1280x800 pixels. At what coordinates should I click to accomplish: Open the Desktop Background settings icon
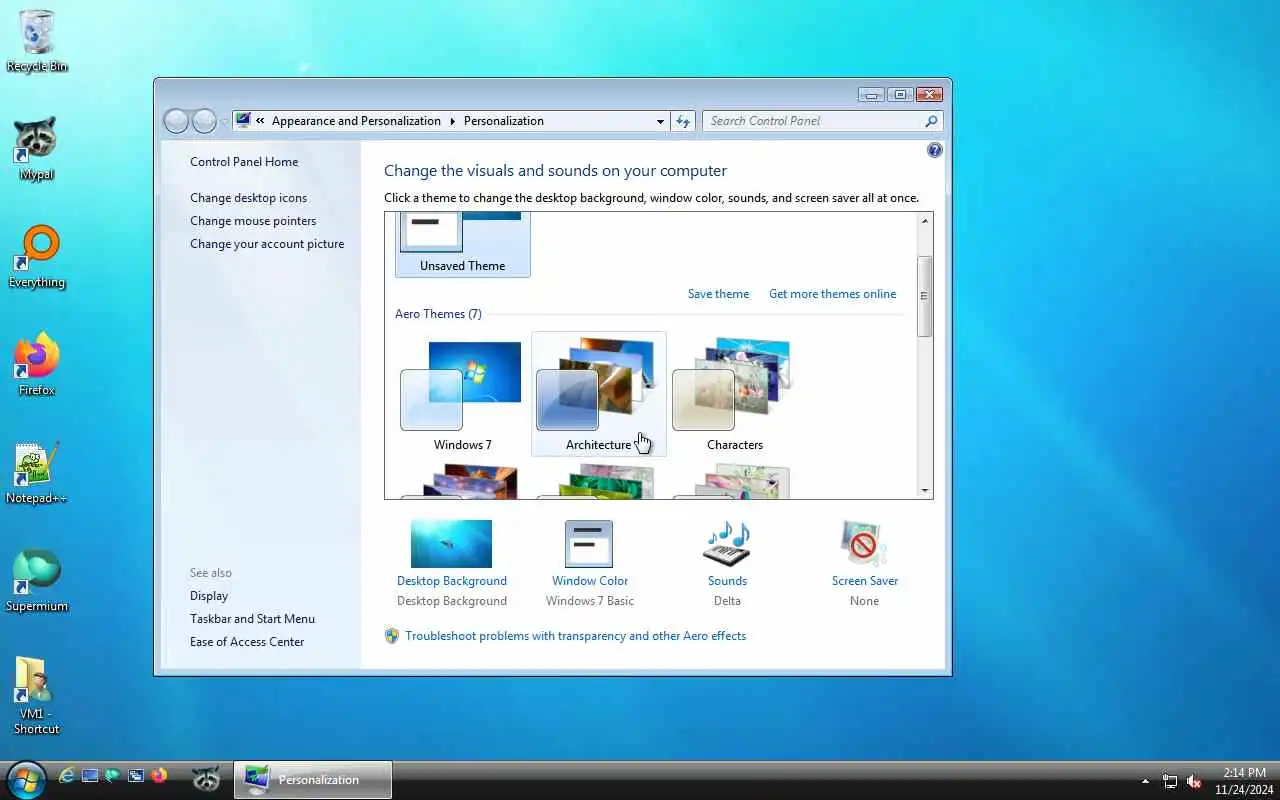click(451, 544)
